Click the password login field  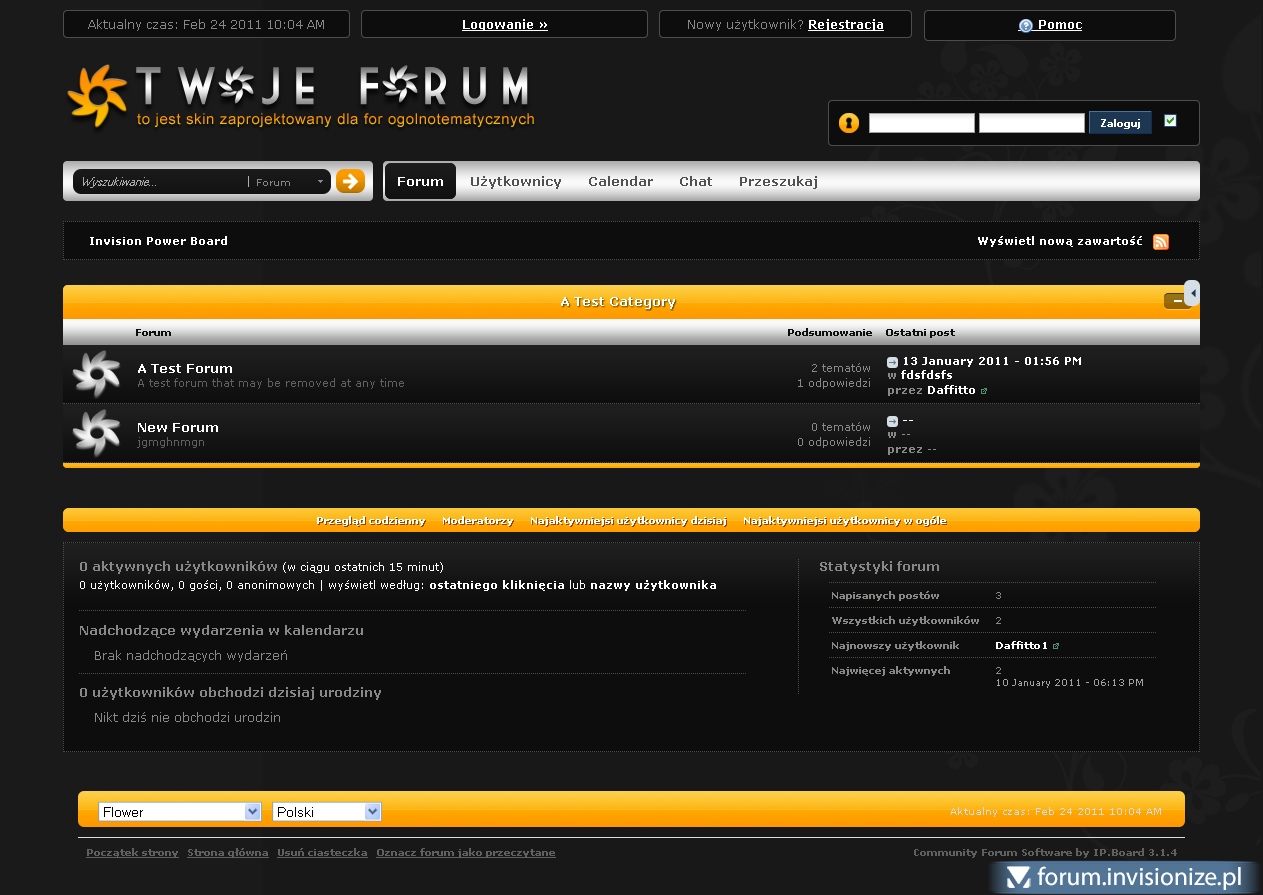coord(1032,123)
